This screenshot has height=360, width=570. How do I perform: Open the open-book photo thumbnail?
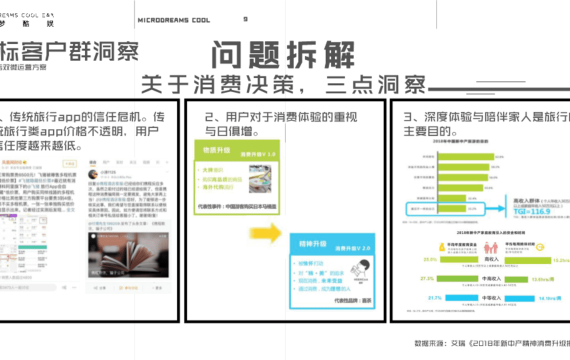(128, 255)
